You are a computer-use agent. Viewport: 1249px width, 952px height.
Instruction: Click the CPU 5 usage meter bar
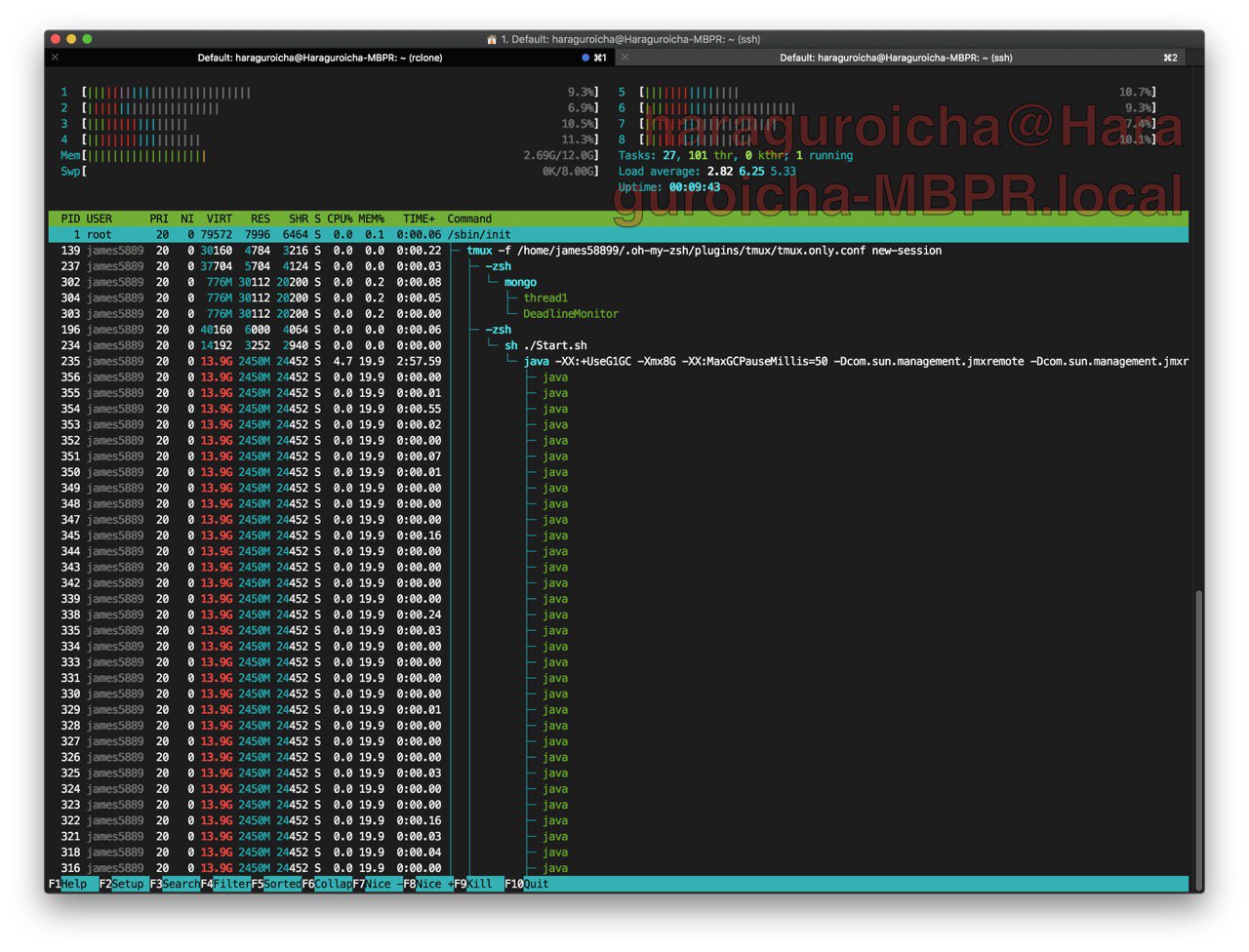pyautogui.click(x=898, y=93)
